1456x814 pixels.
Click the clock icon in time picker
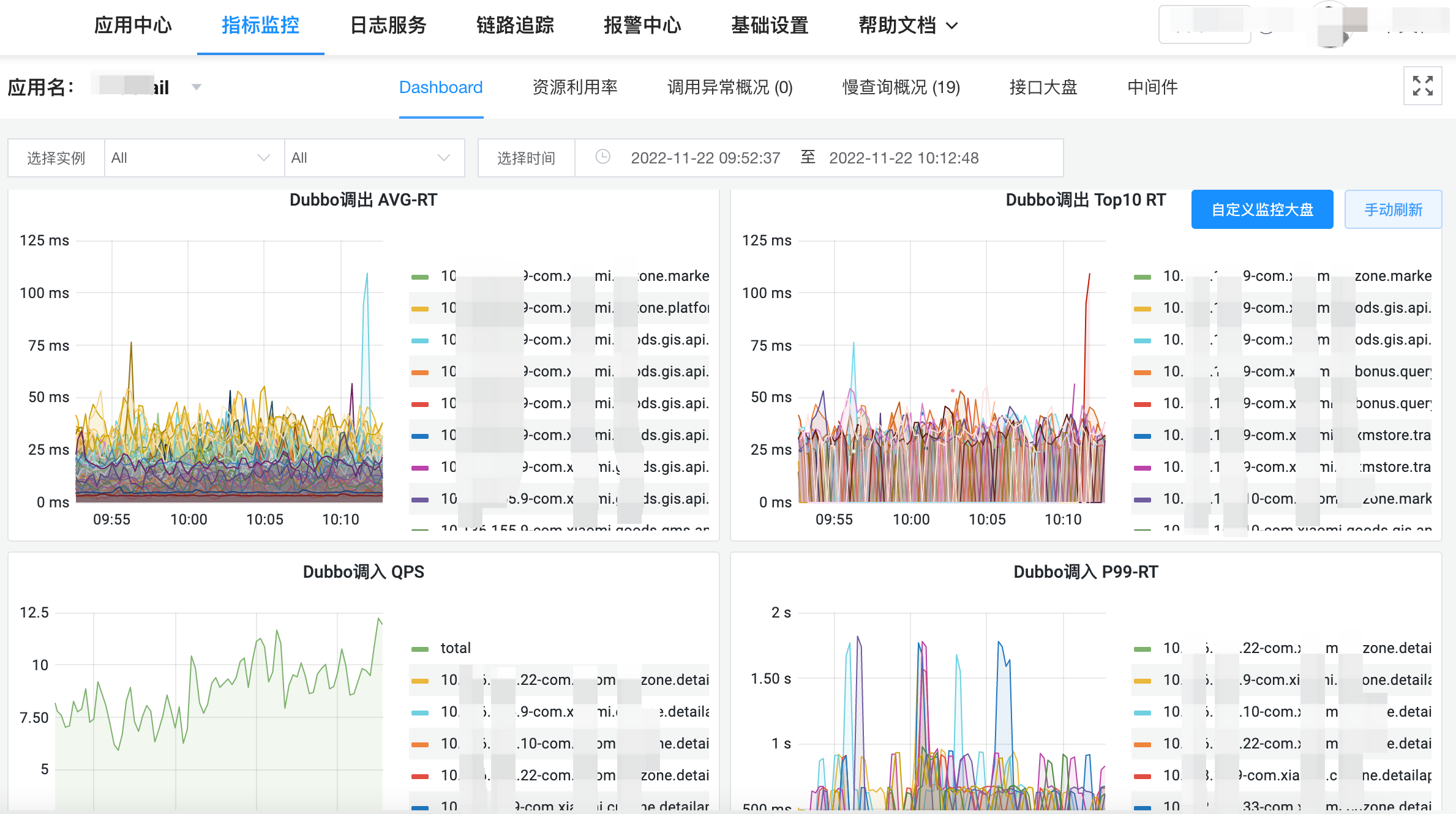[602, 157]
